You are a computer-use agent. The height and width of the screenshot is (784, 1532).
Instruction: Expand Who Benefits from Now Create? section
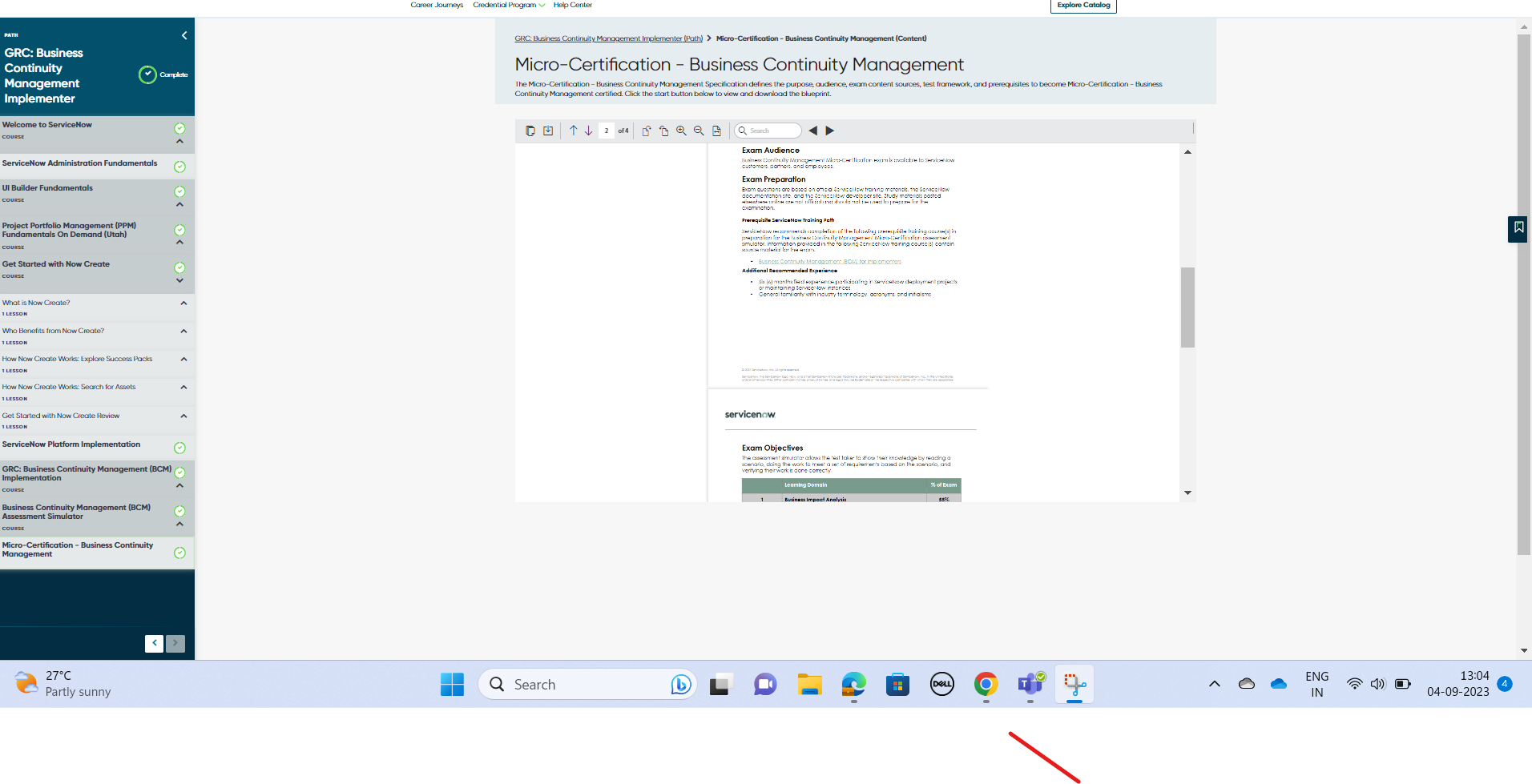coord(183,332)
